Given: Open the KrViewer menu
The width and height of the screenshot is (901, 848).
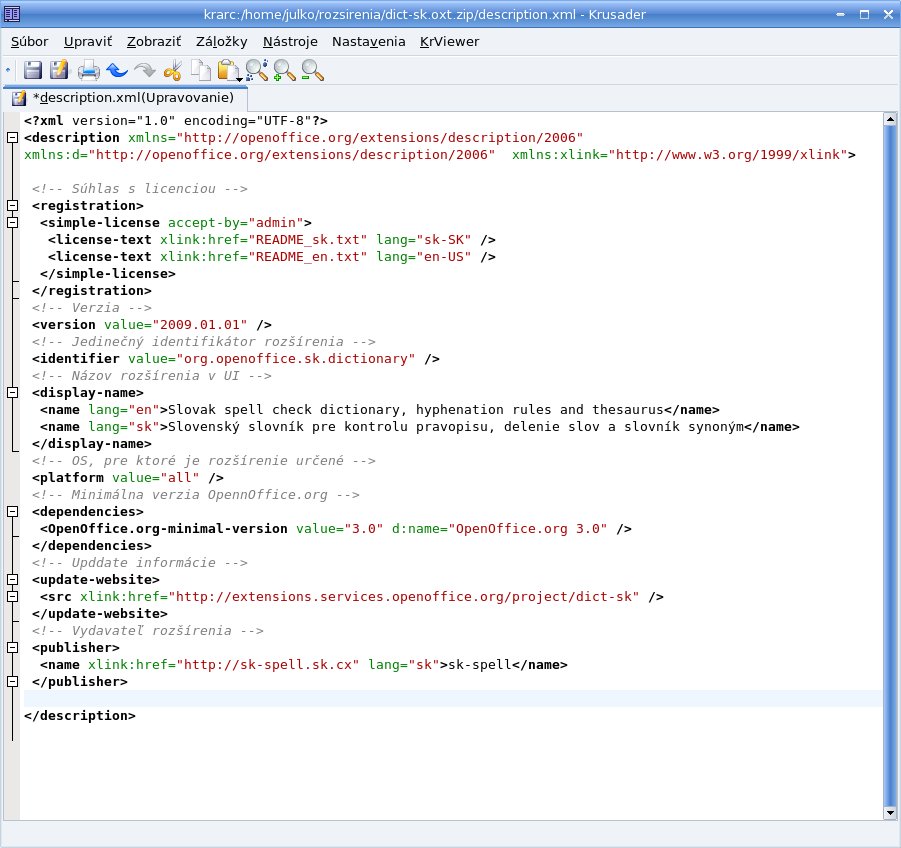Looking at the screenshot, I should click(x=449, y=42).
